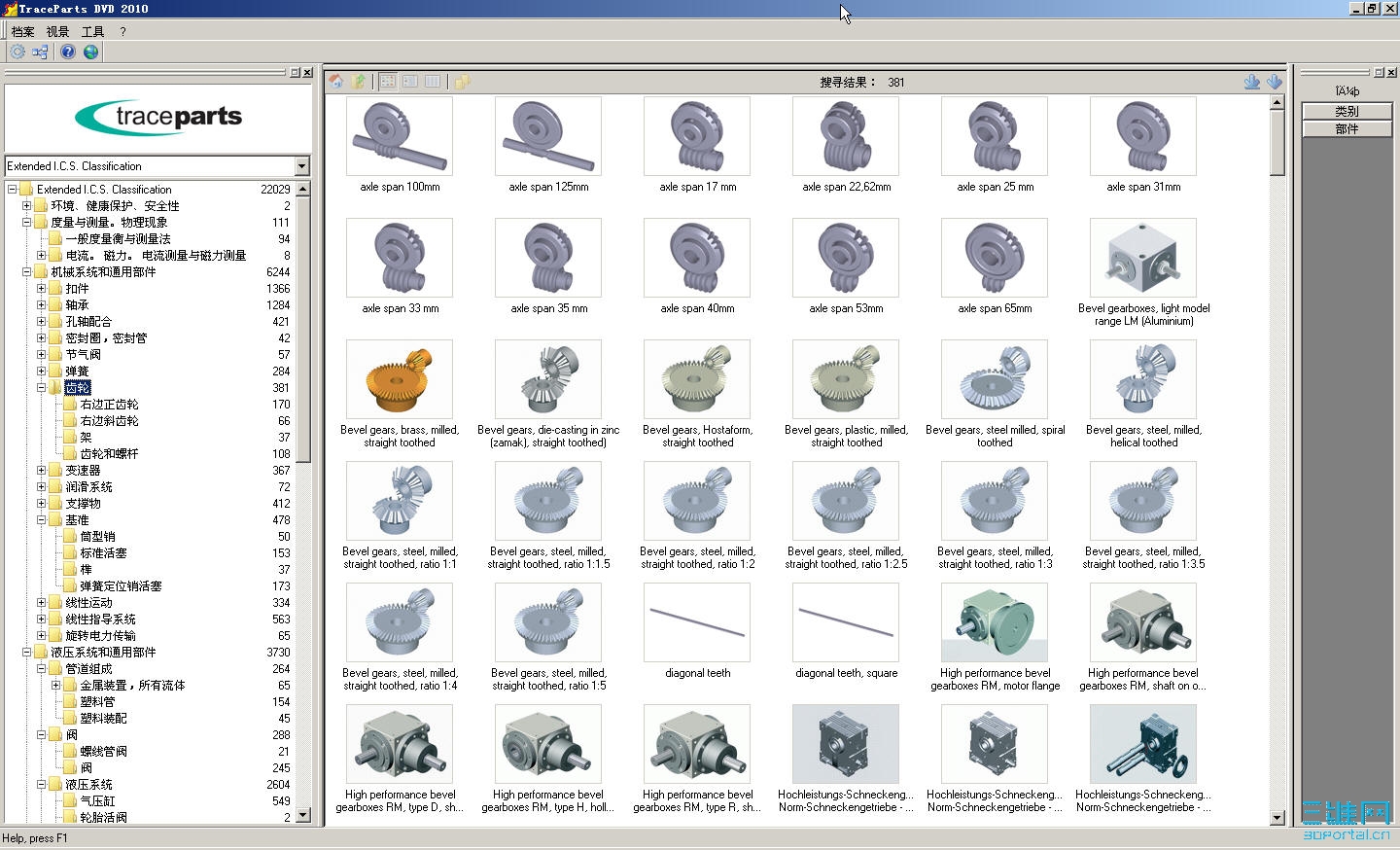Go to home in the results toolbar
The width and height of the screenshot is (1400, 850).
click(336, 82)
